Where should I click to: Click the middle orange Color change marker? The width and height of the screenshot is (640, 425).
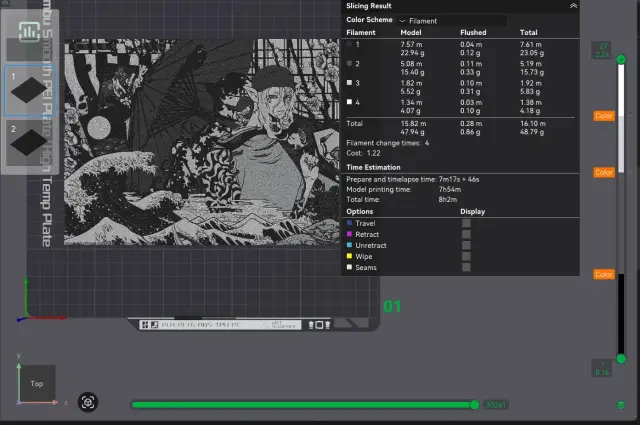click(x=604, y=172)
